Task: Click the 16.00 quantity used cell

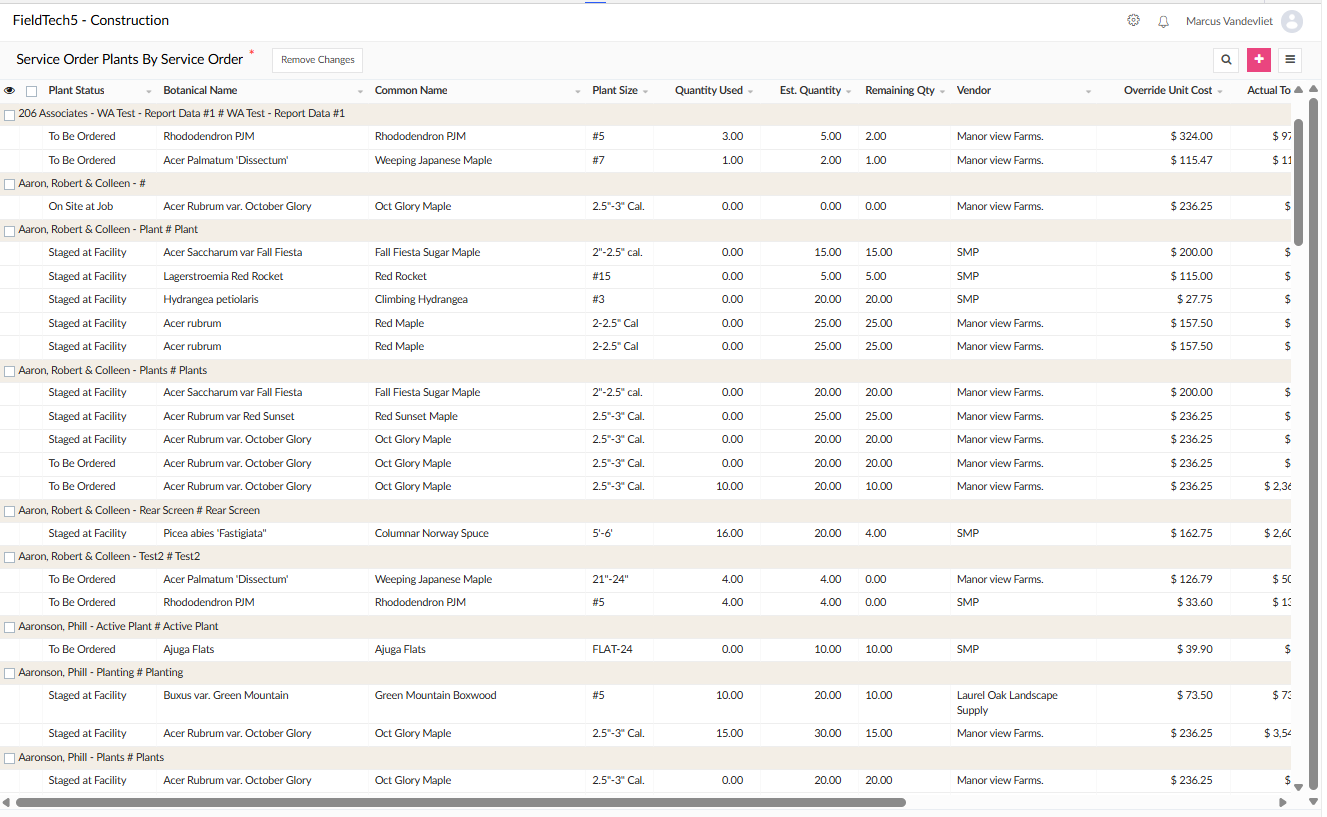Action: pyautogui.click(x=729, y=534)
